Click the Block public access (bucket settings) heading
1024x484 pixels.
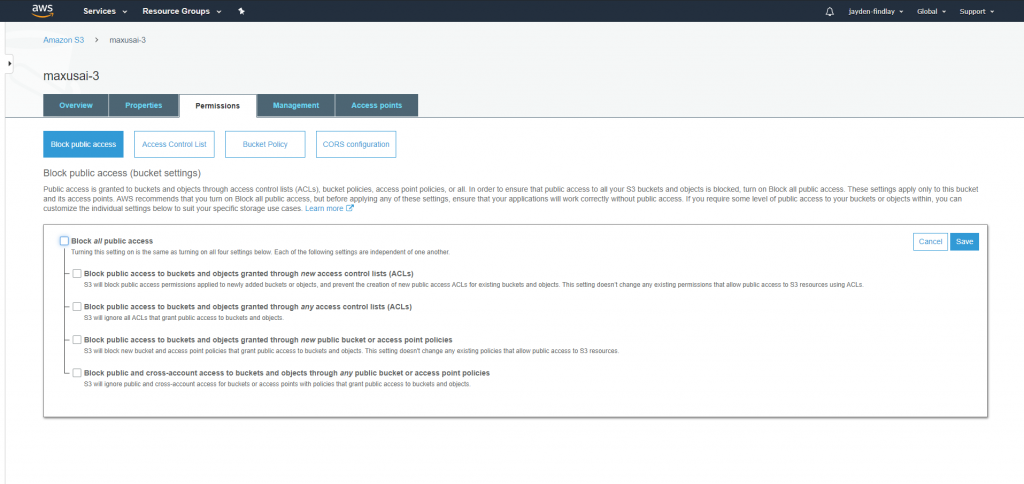tap(122, 173)
